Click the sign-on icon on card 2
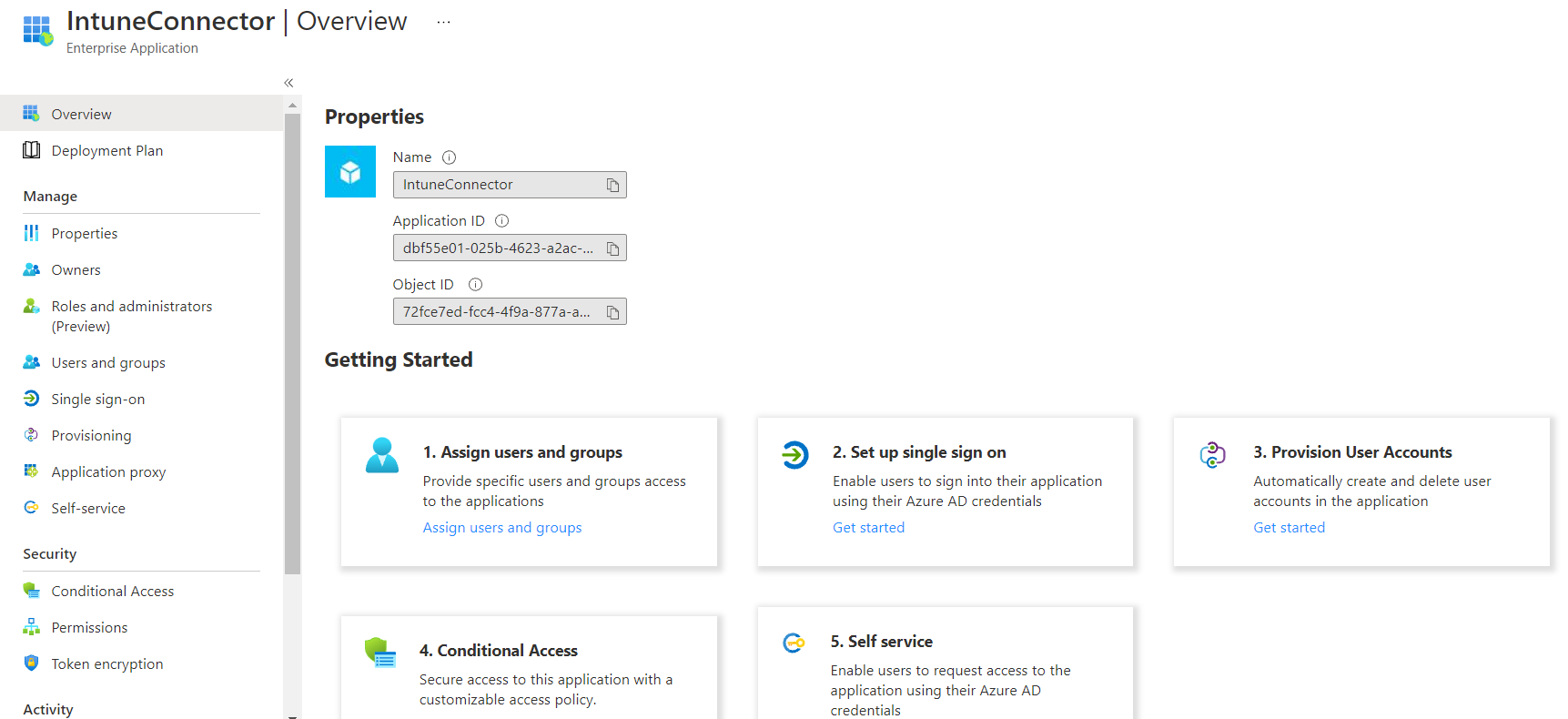The width and height of the screenshot is (1568, 719). [x=794, y=454]
